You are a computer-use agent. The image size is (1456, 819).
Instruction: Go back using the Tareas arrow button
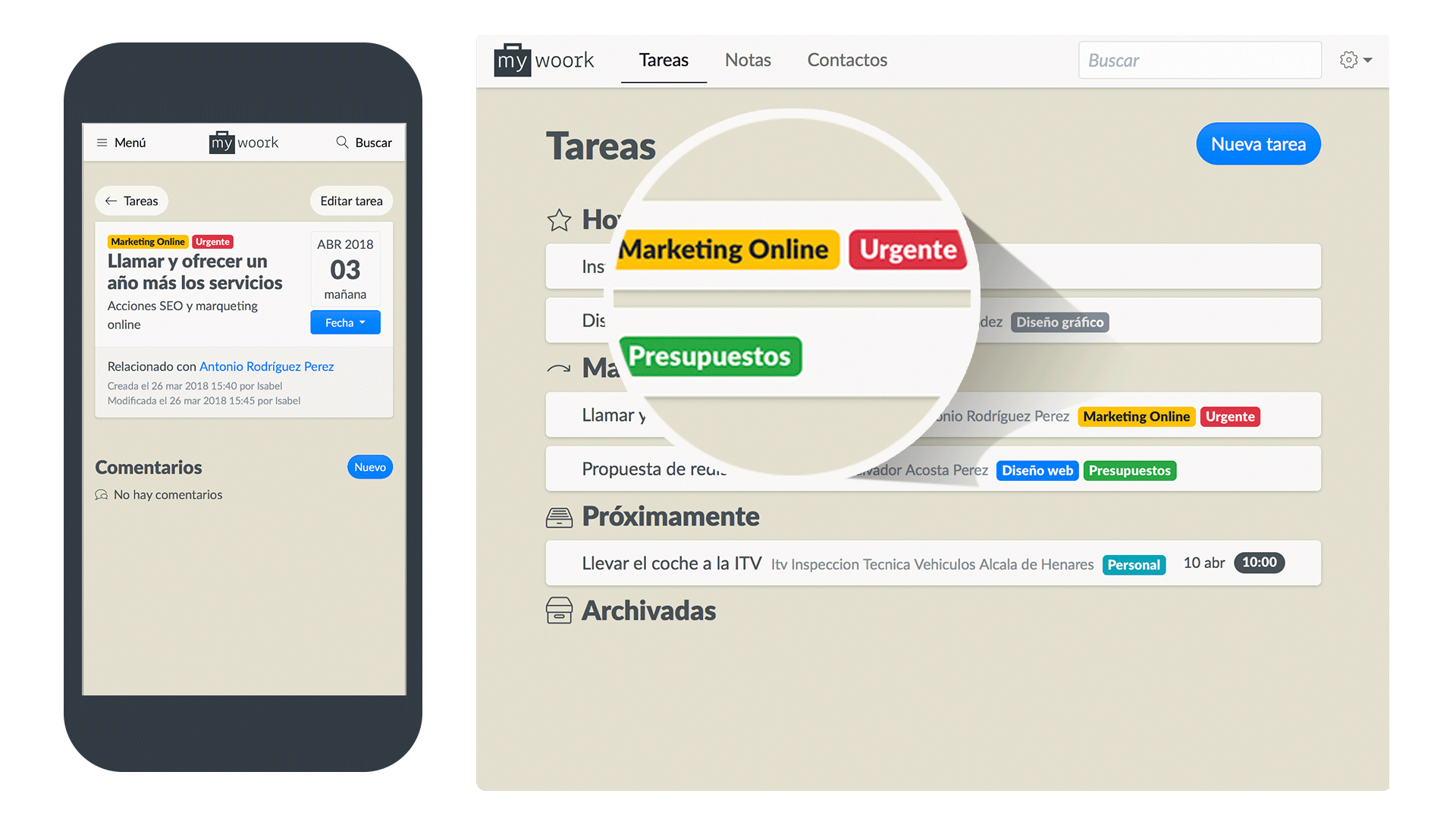(x=131, y=201)
